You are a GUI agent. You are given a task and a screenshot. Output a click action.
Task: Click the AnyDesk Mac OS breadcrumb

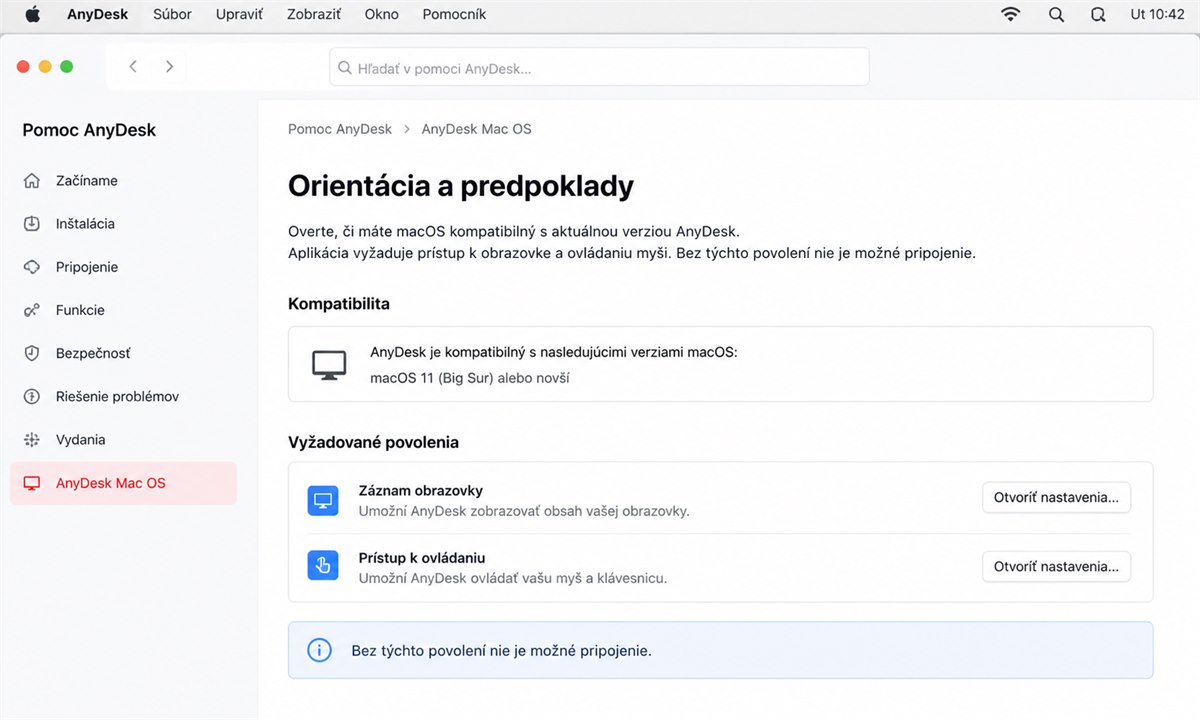coord(476,129)
